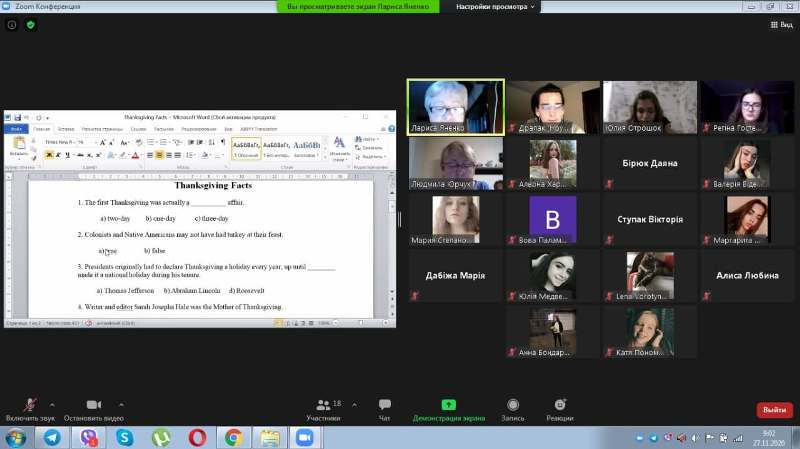This screenshot has width=800, height=449.
Task: Select Дабіжа Марія participant tile
Action: pyautogui.click(x=456, y=276)
